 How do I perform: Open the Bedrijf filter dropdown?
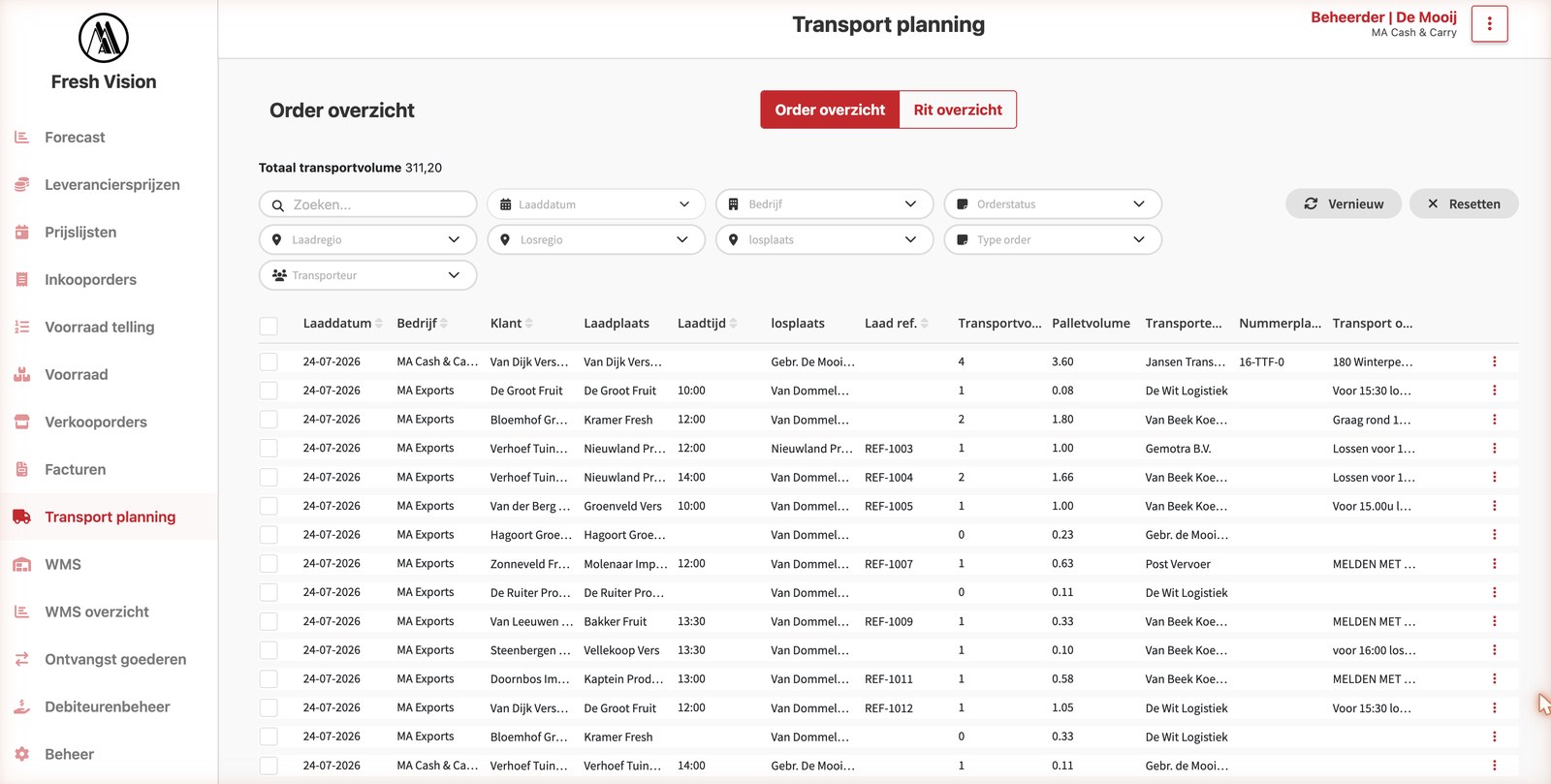[824, 204]
